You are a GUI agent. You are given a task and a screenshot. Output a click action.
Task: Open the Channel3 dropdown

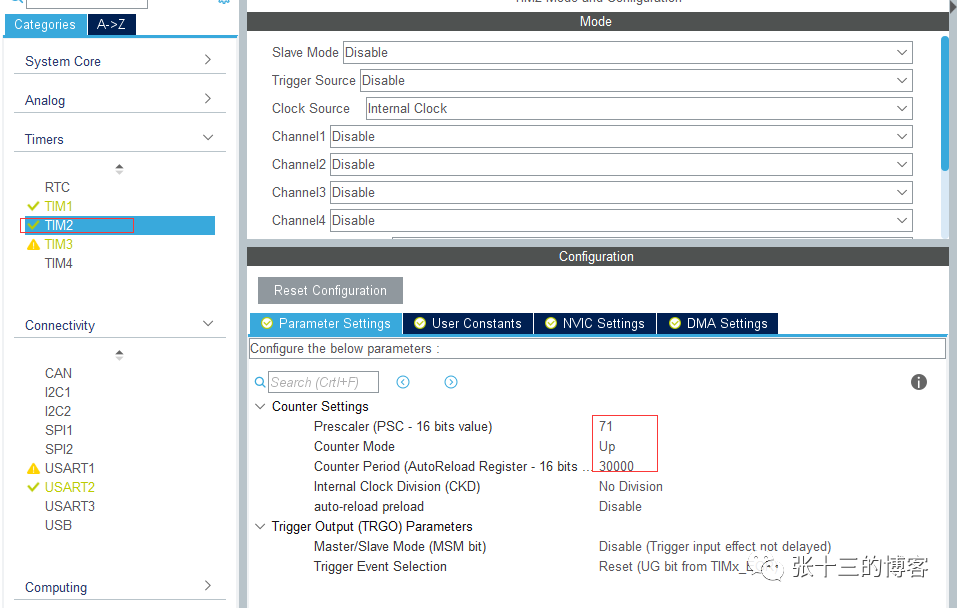pos(621,193)
